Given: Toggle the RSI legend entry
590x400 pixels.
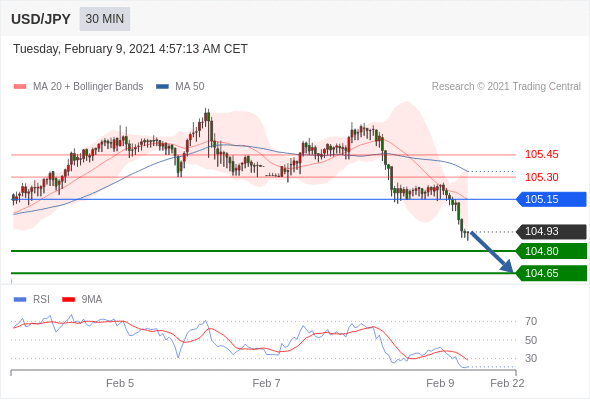Looking at the screenshot, I should pyautogui.click(x=32, y=300).
